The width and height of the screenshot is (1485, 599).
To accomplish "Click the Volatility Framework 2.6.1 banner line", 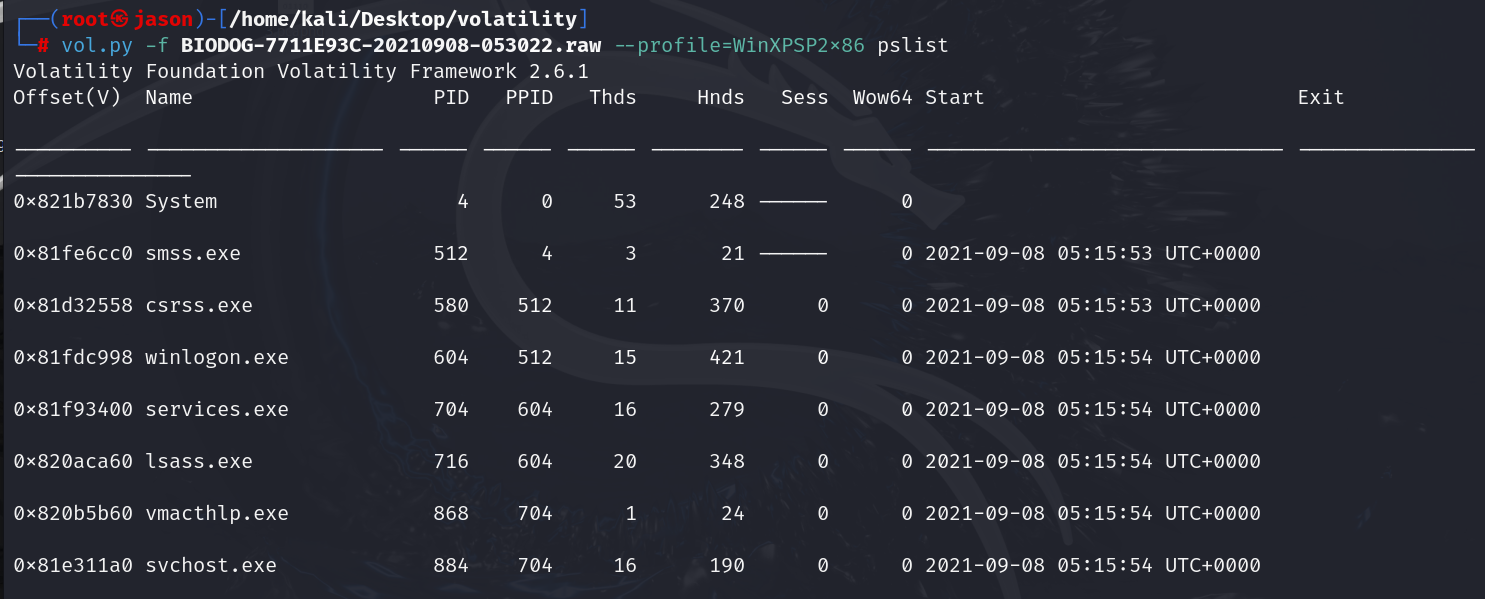I will pos(301,72).
